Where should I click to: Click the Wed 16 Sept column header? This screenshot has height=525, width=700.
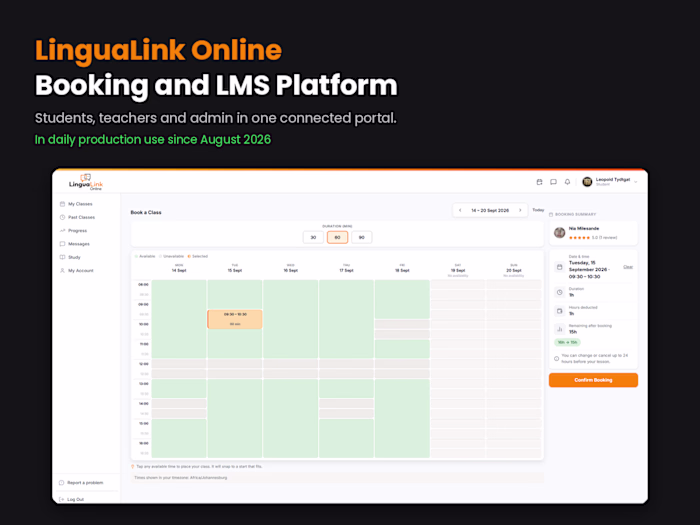click(x=291, y=268)
